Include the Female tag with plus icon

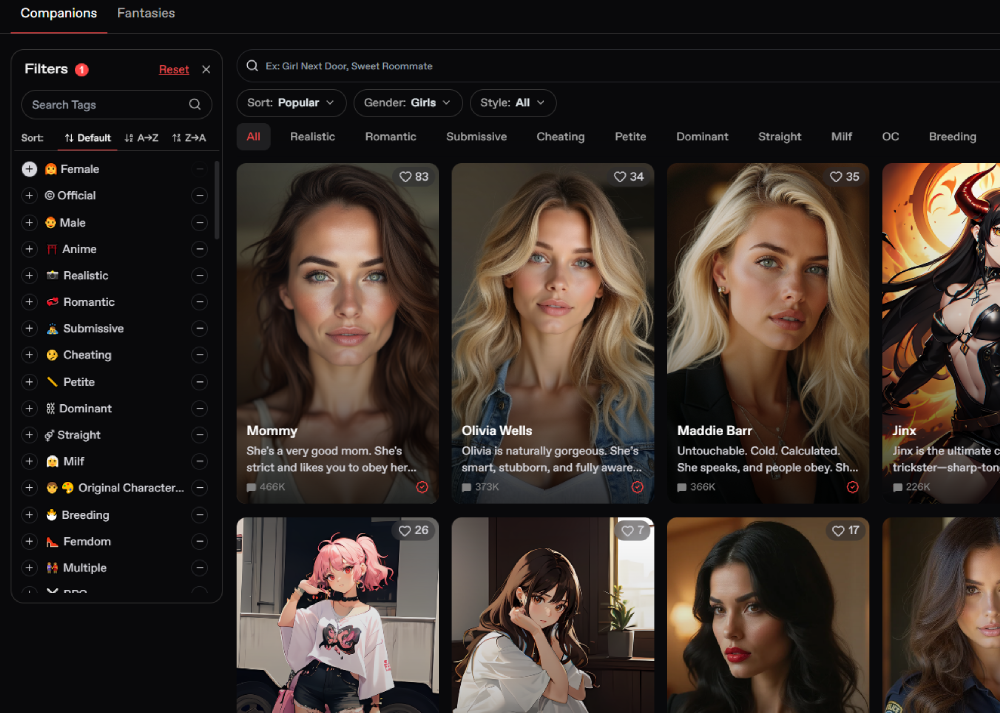coord(29,169)
